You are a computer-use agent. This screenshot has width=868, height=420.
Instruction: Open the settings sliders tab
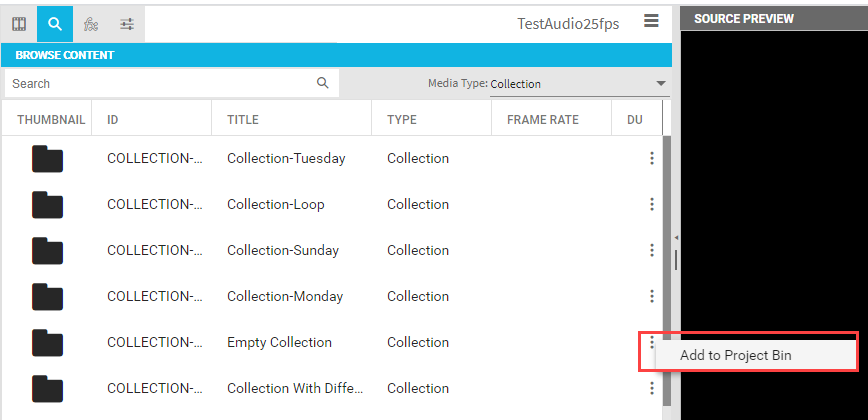tap(127, 24)
